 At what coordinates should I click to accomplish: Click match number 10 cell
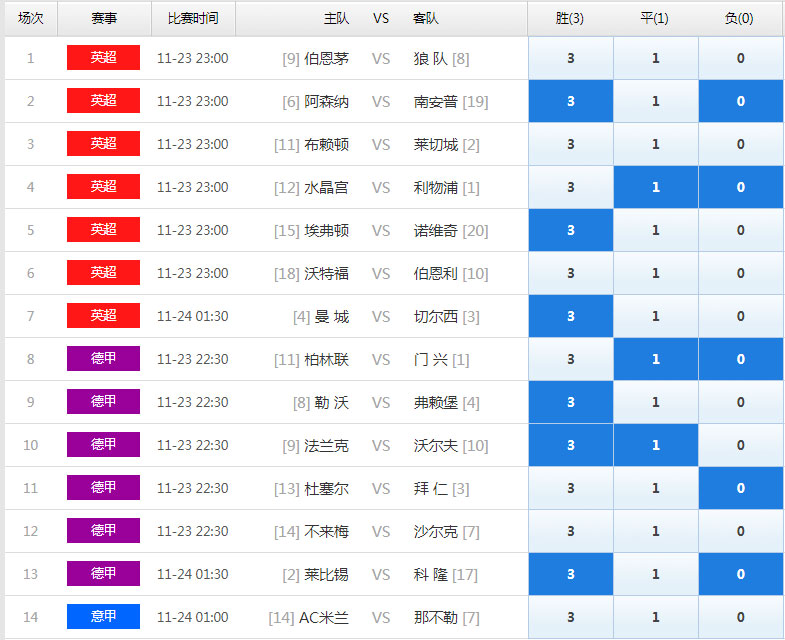(x=31, y=446)
